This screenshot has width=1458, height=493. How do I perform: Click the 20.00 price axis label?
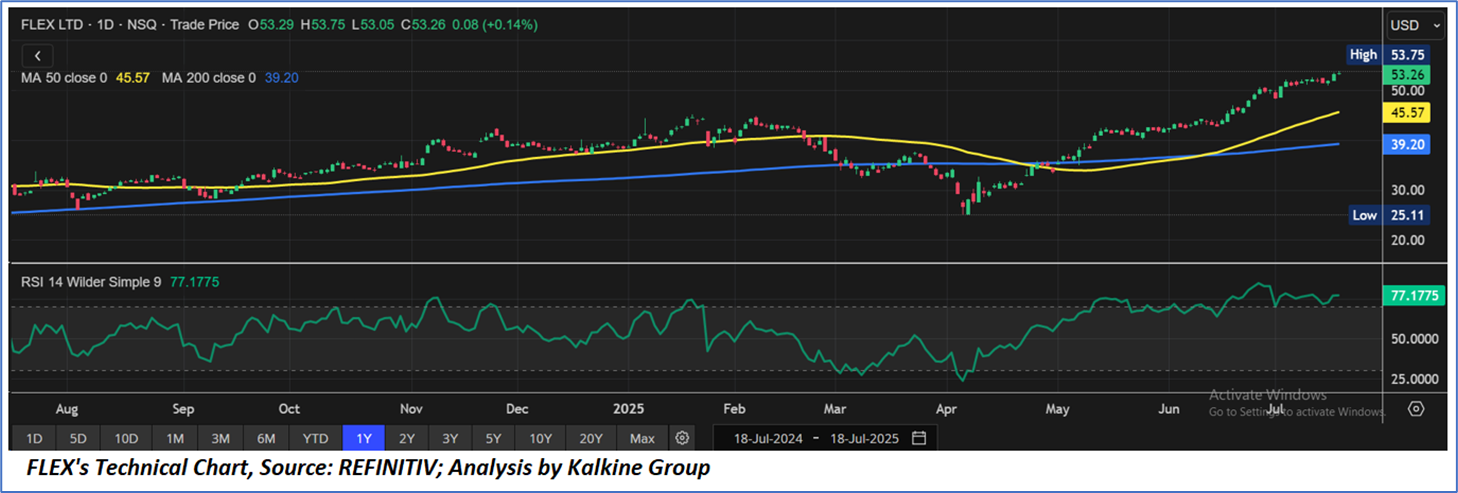click(x=1406, y=240)
